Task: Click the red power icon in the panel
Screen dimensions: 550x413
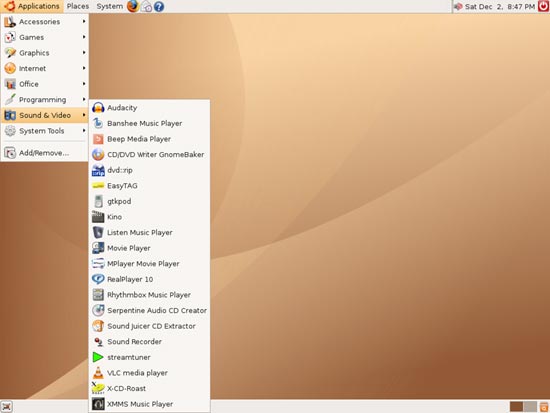Action: click(x=543, y=6)
